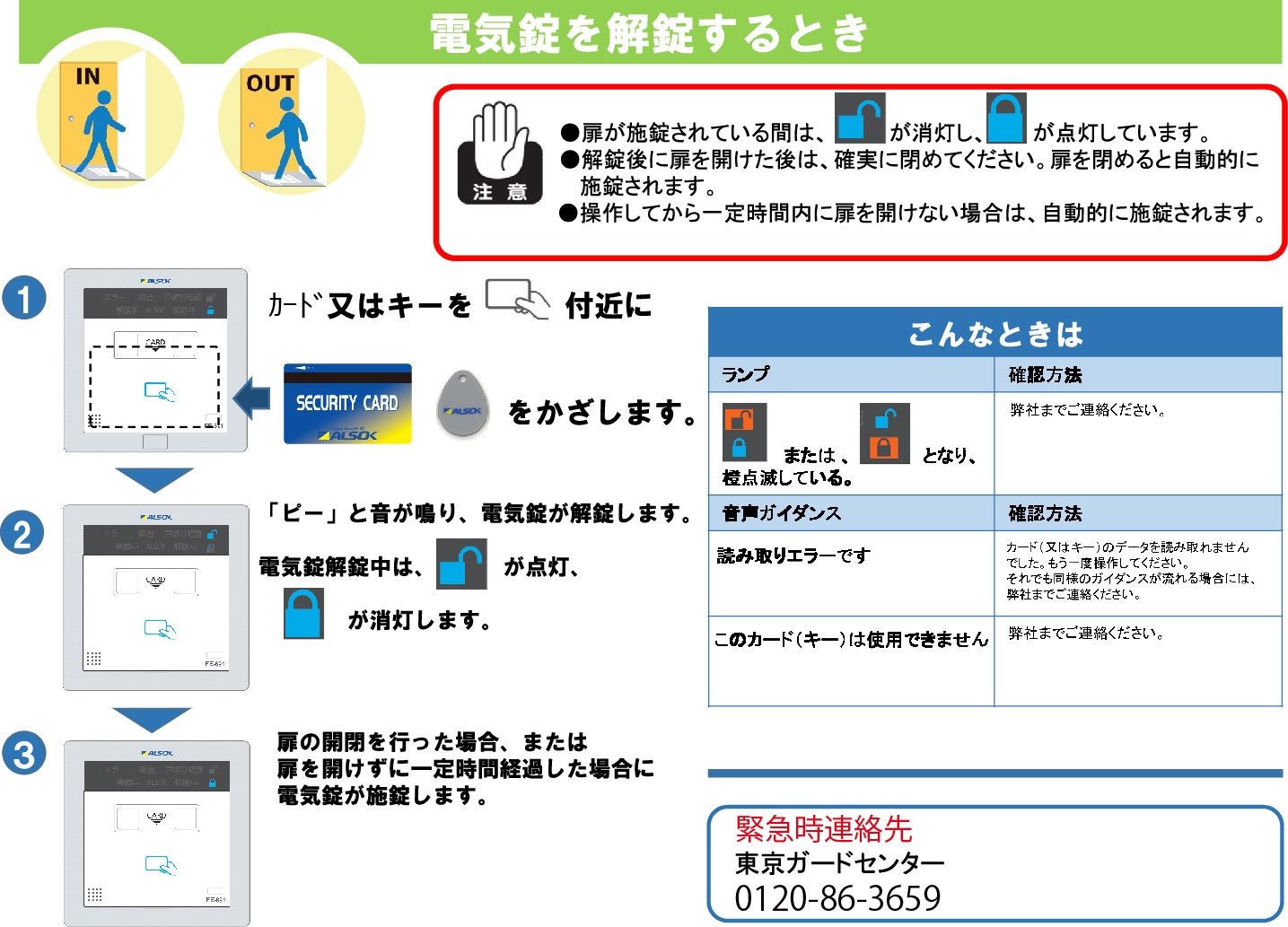The image size is (1288, 927).
Task: Click the 電気錠を解錠するとき title banner
Action: (x=649, y=33)
